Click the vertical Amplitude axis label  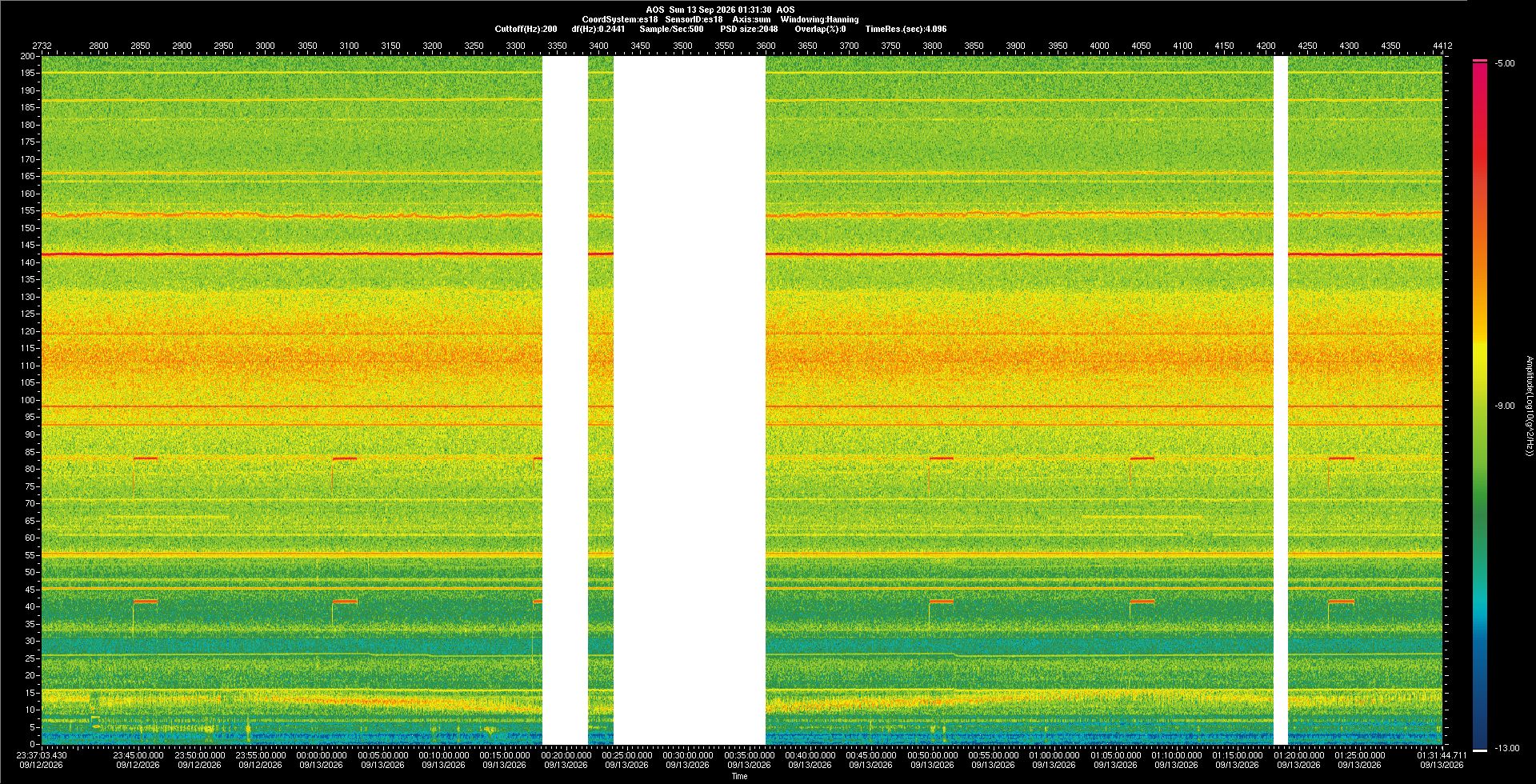coord(1529,406)
